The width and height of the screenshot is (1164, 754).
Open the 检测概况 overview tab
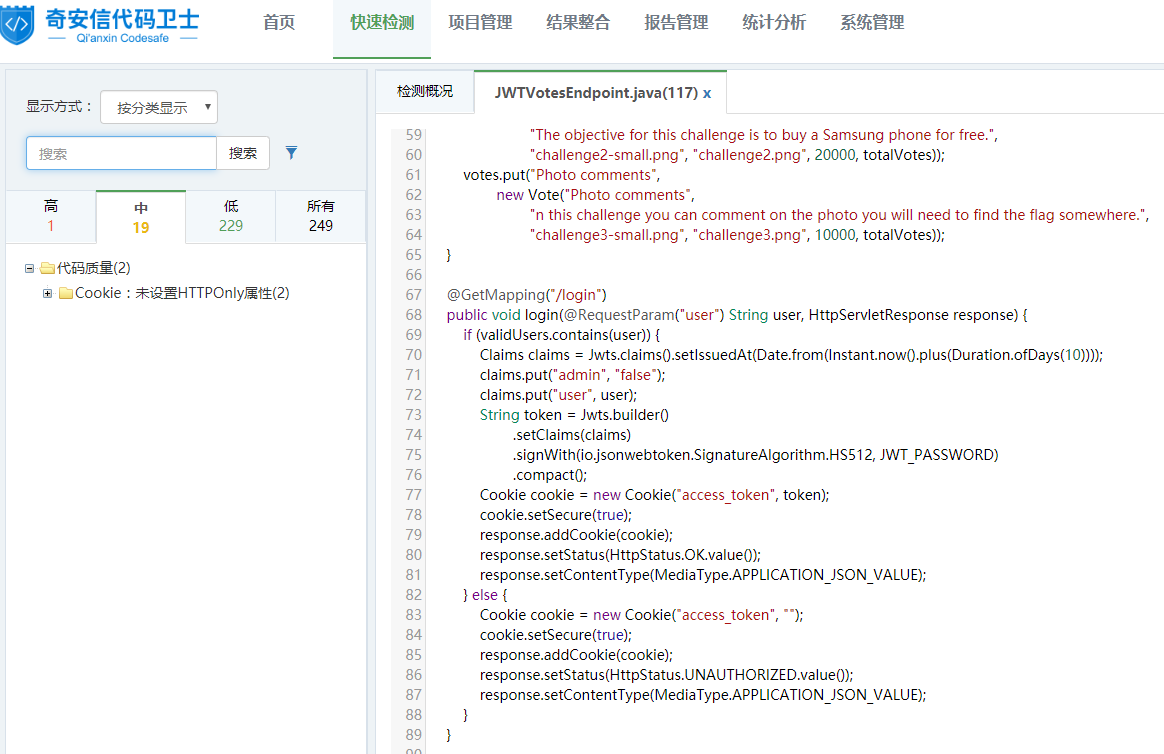[425, 92]
